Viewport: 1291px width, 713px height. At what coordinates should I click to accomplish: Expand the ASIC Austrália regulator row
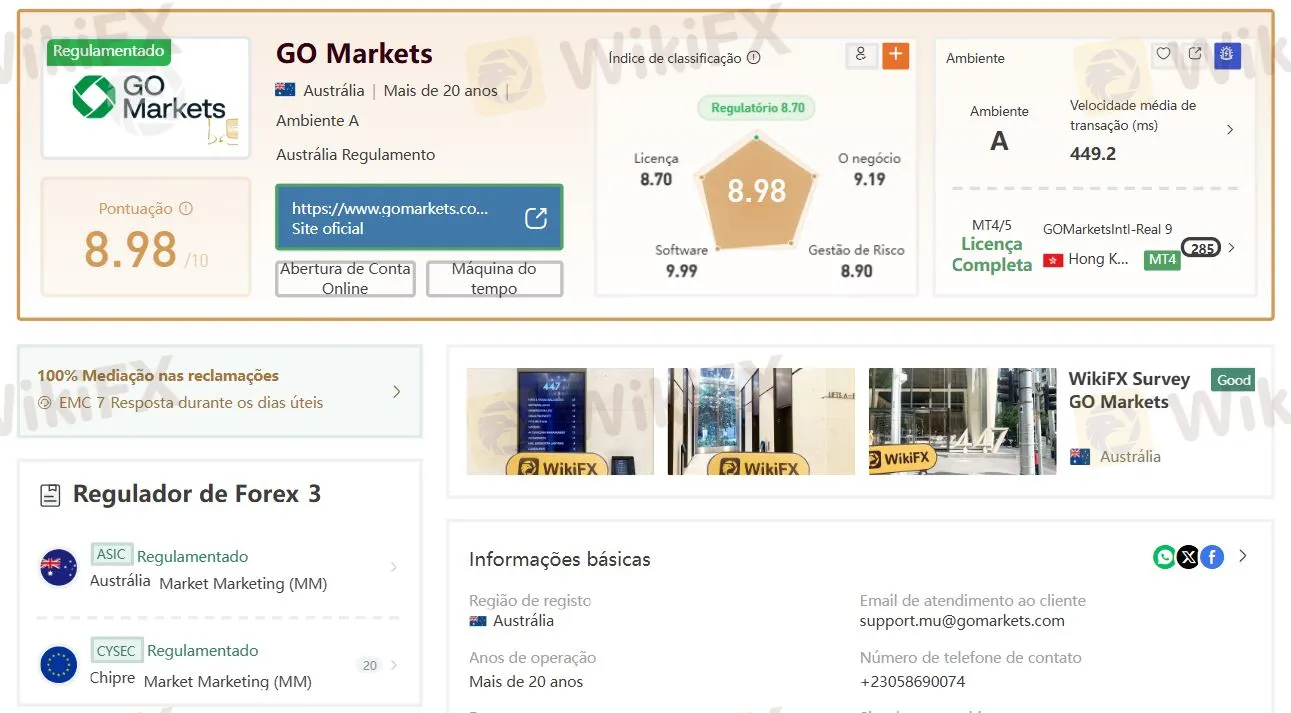(x=220, y=568)
